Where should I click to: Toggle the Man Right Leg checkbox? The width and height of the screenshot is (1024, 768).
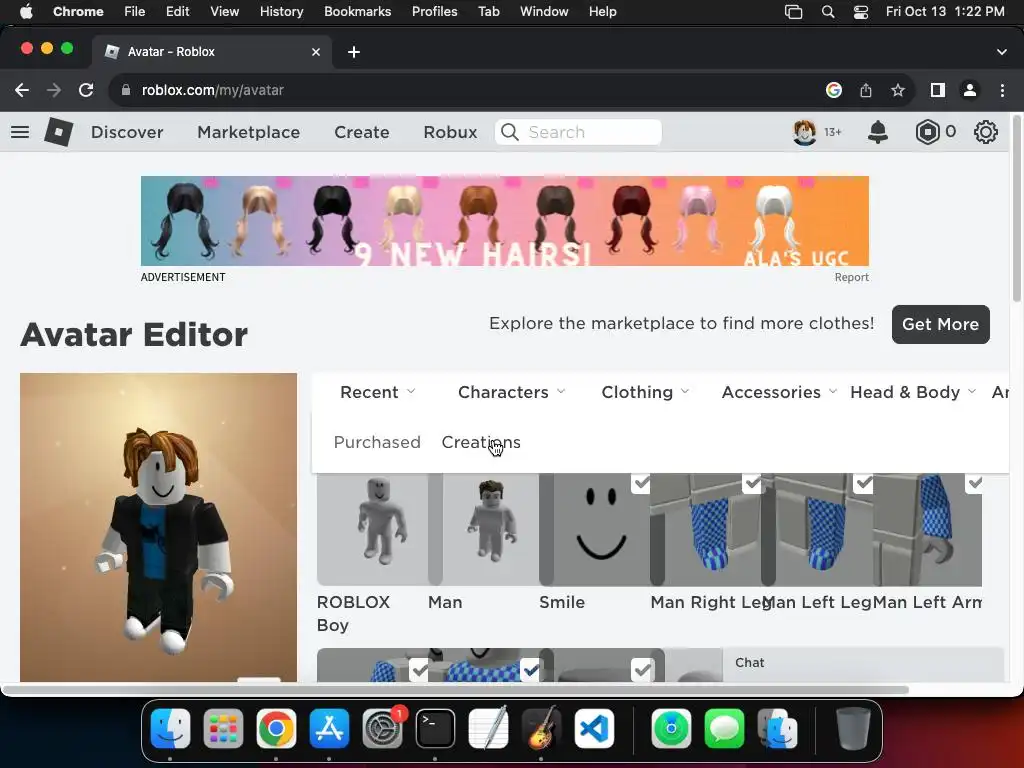[x=753, y=483]
